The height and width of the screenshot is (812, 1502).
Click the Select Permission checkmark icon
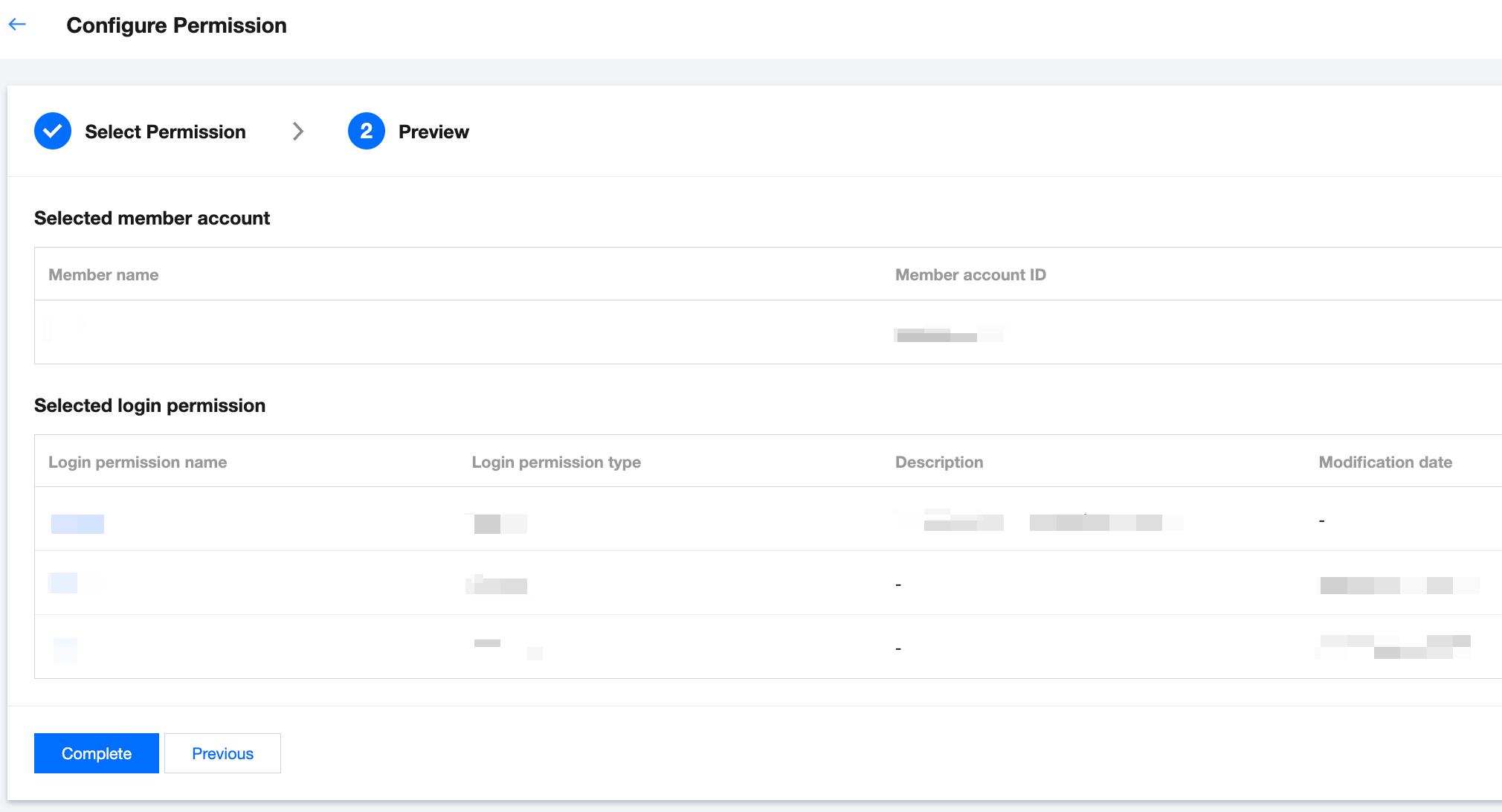point(53,132)
